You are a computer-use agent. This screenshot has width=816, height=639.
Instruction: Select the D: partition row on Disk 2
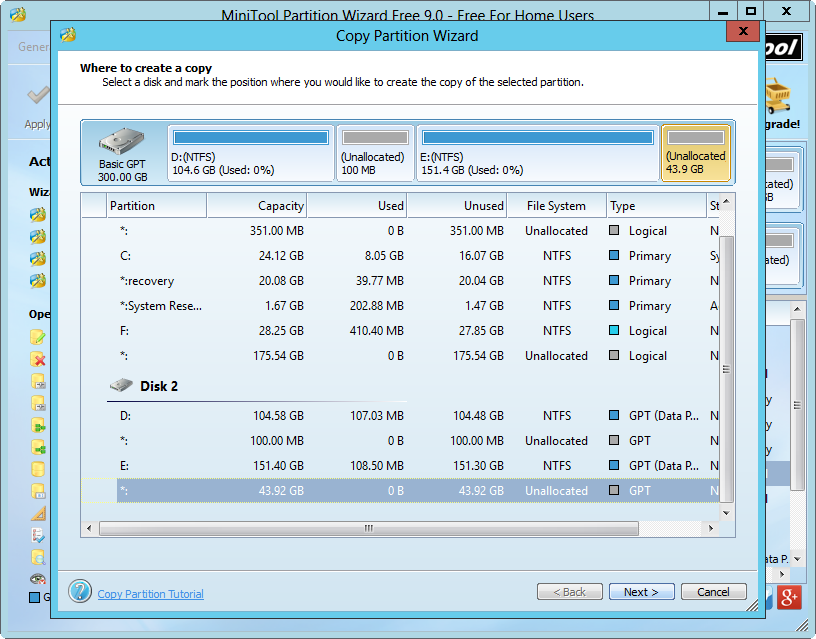400,415
